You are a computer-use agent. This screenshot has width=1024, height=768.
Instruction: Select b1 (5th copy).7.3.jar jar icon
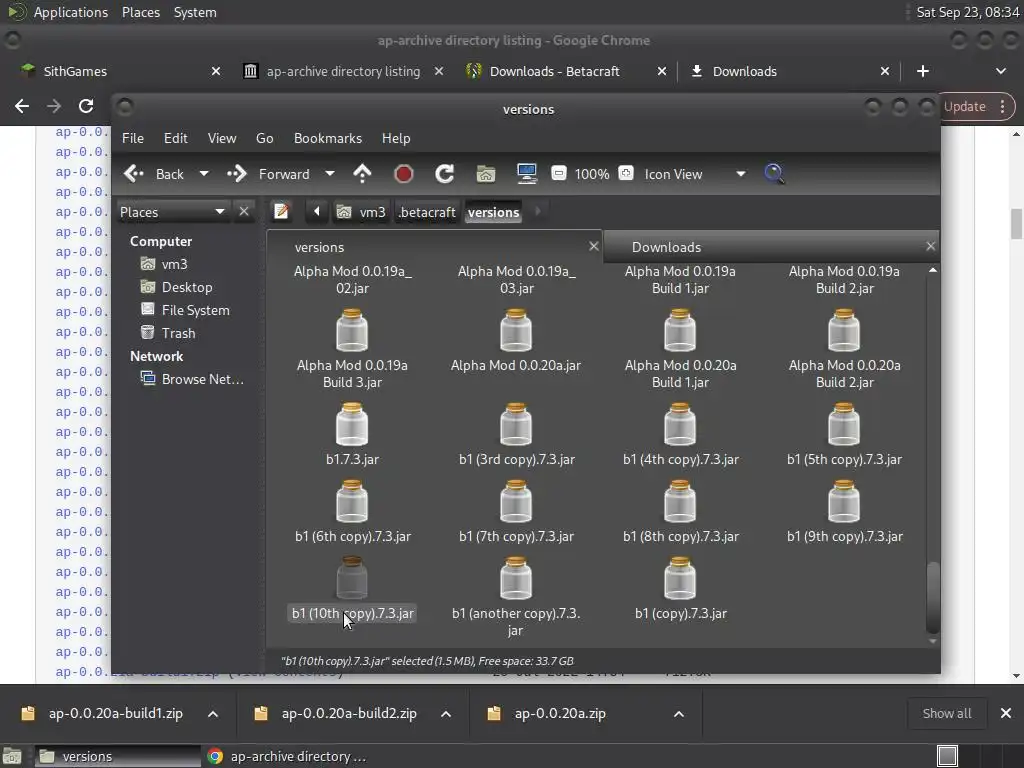click(x=844, y=424)
